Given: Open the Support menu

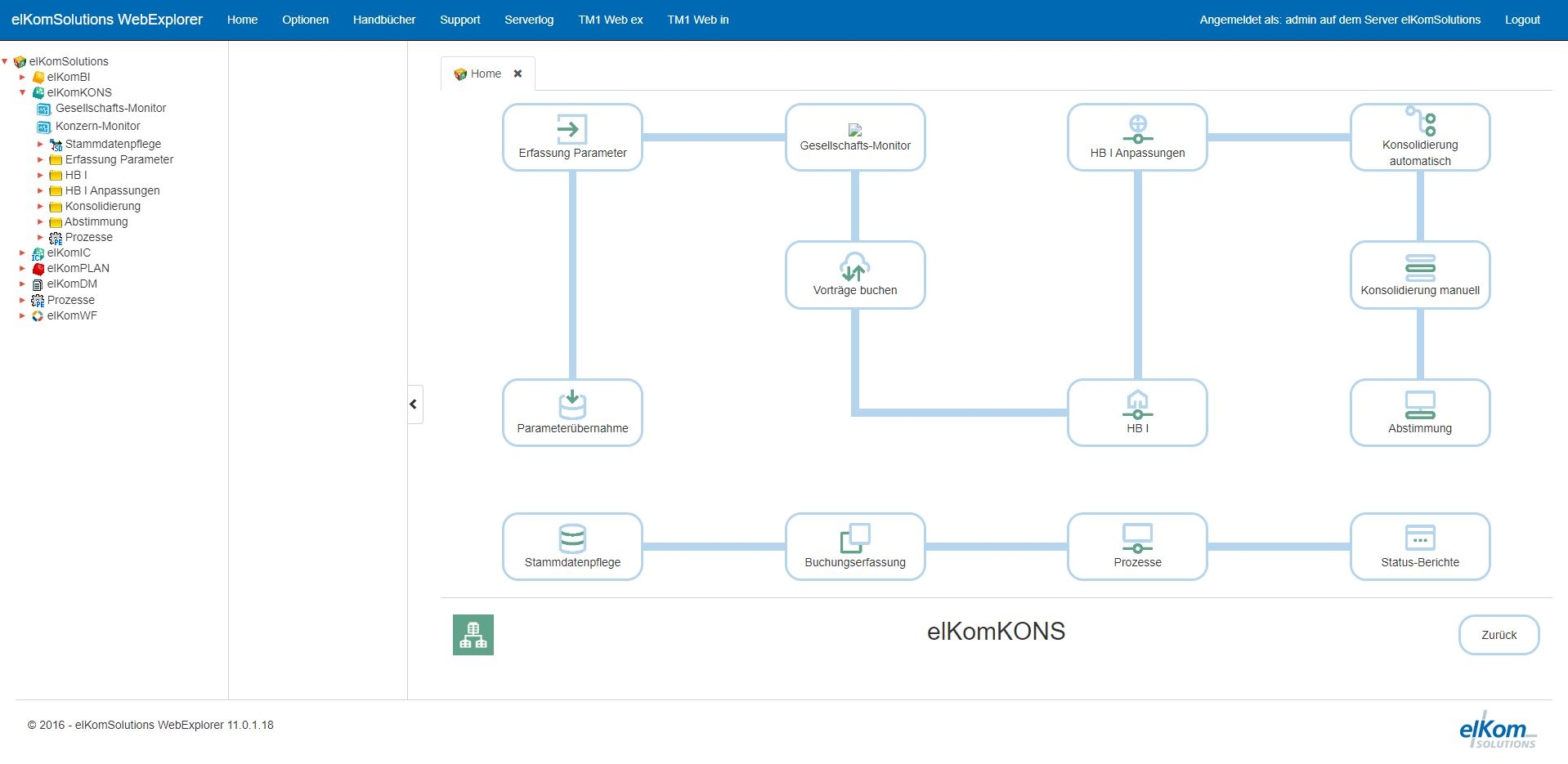Looking at the screenshot, I should click(x=459, y=20).
